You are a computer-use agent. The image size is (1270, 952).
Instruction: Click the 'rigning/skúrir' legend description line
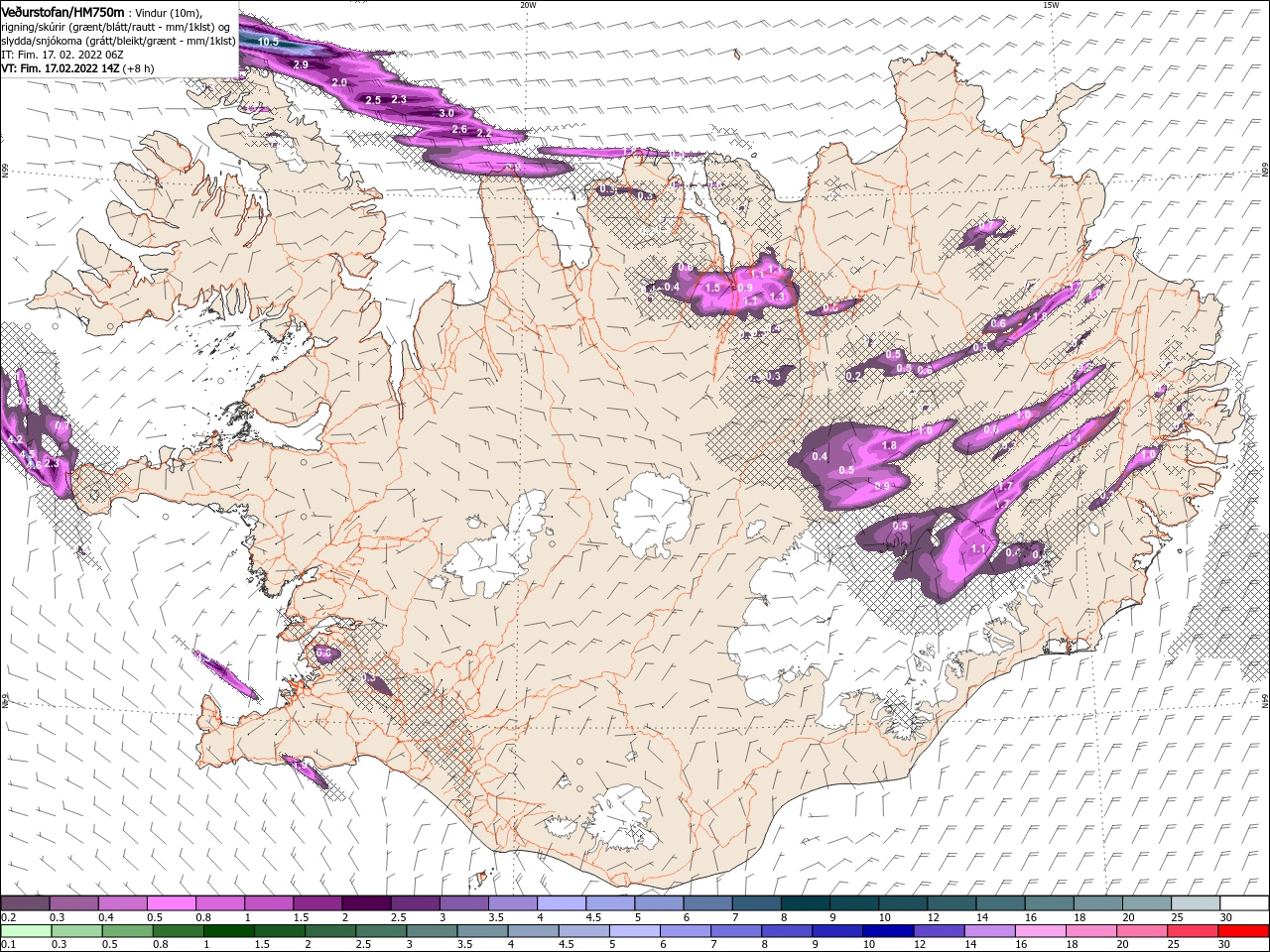tap(115, 27)
